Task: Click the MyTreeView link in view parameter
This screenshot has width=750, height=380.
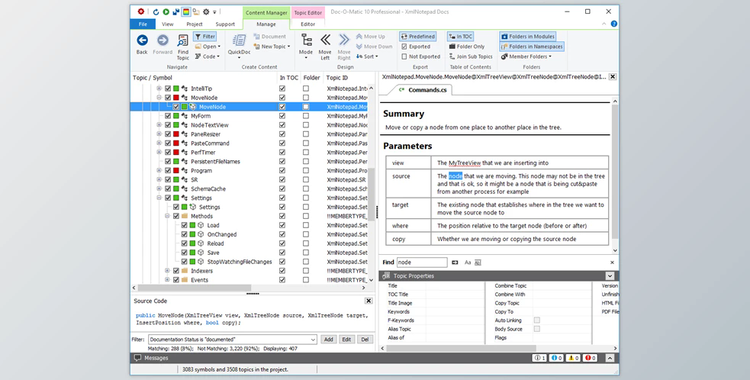Action: (464, 163)
